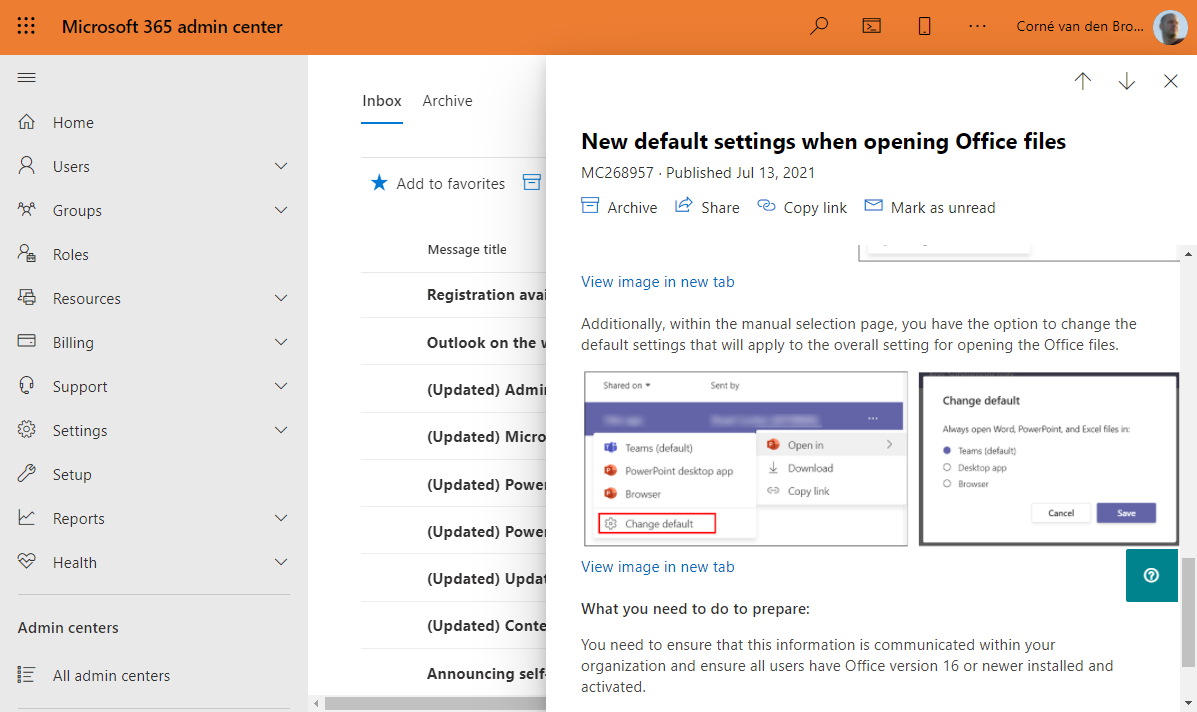
Task: Open the Announcing self- message row
Action: click(x=453, y=673)
